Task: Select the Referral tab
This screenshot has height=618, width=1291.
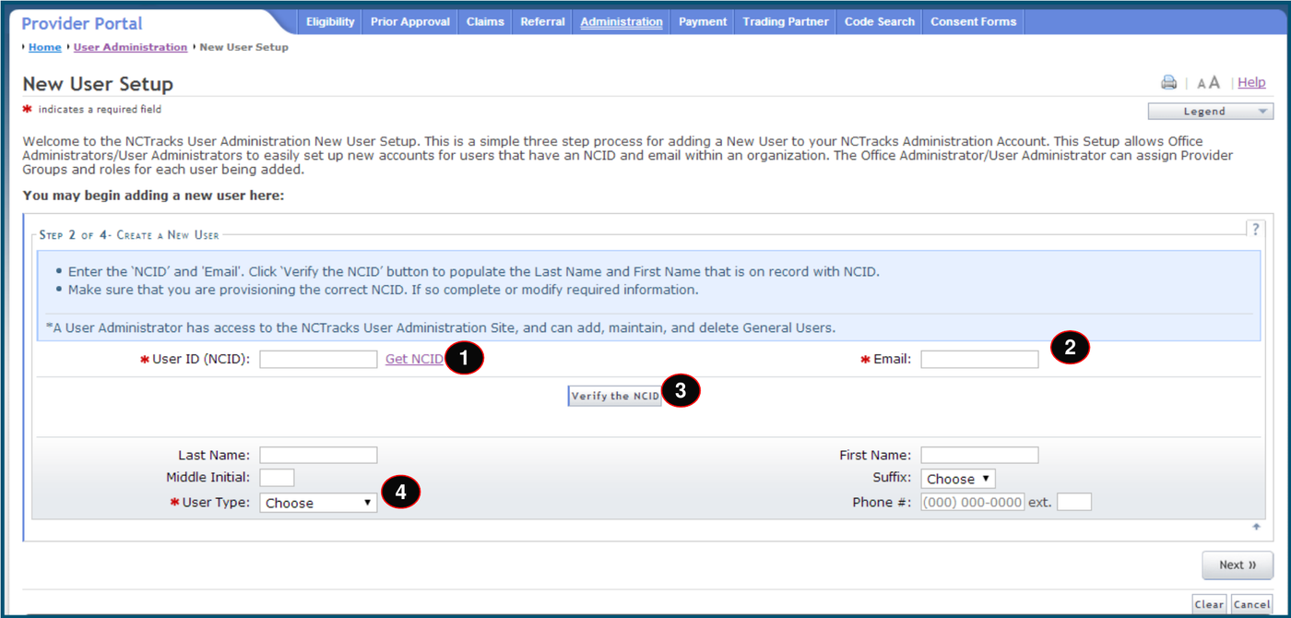Action: pos(542,22)
